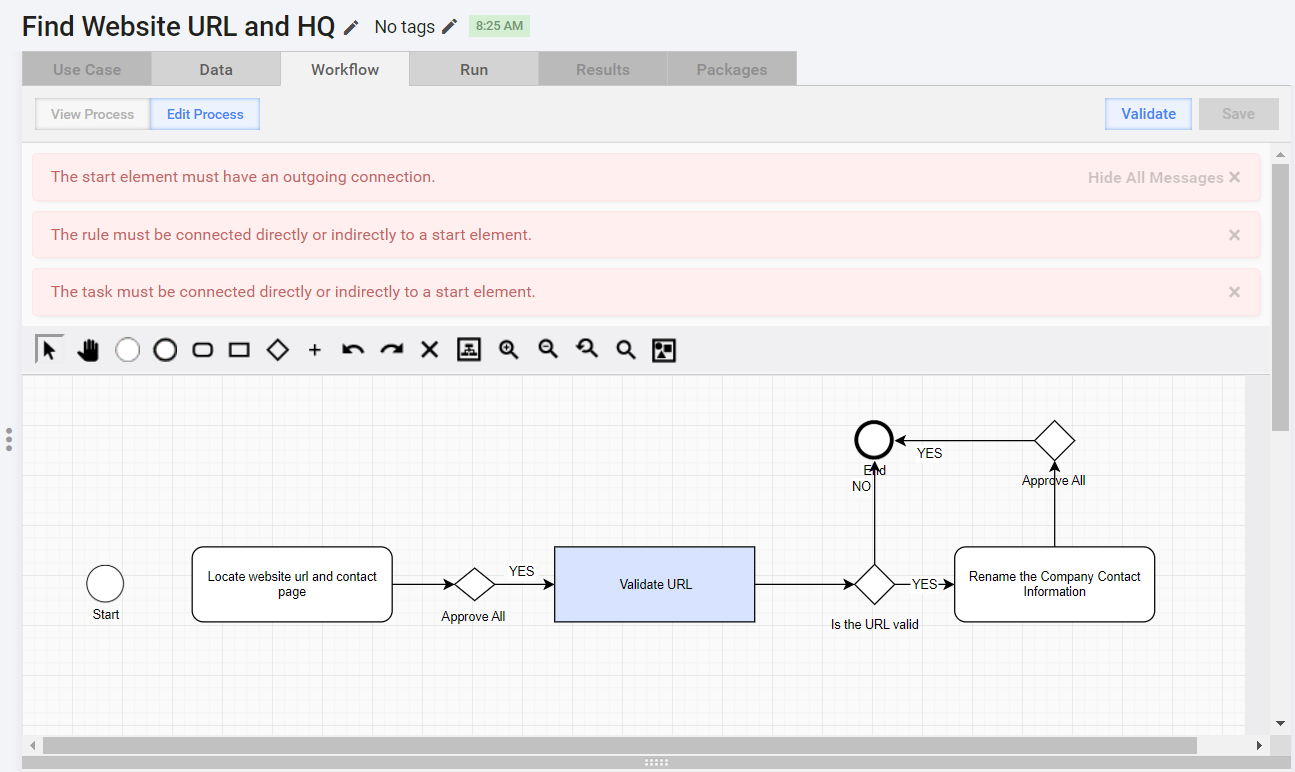1295x772 pixels.
Task: Open the Results tab
Action: tap(603, 69)
